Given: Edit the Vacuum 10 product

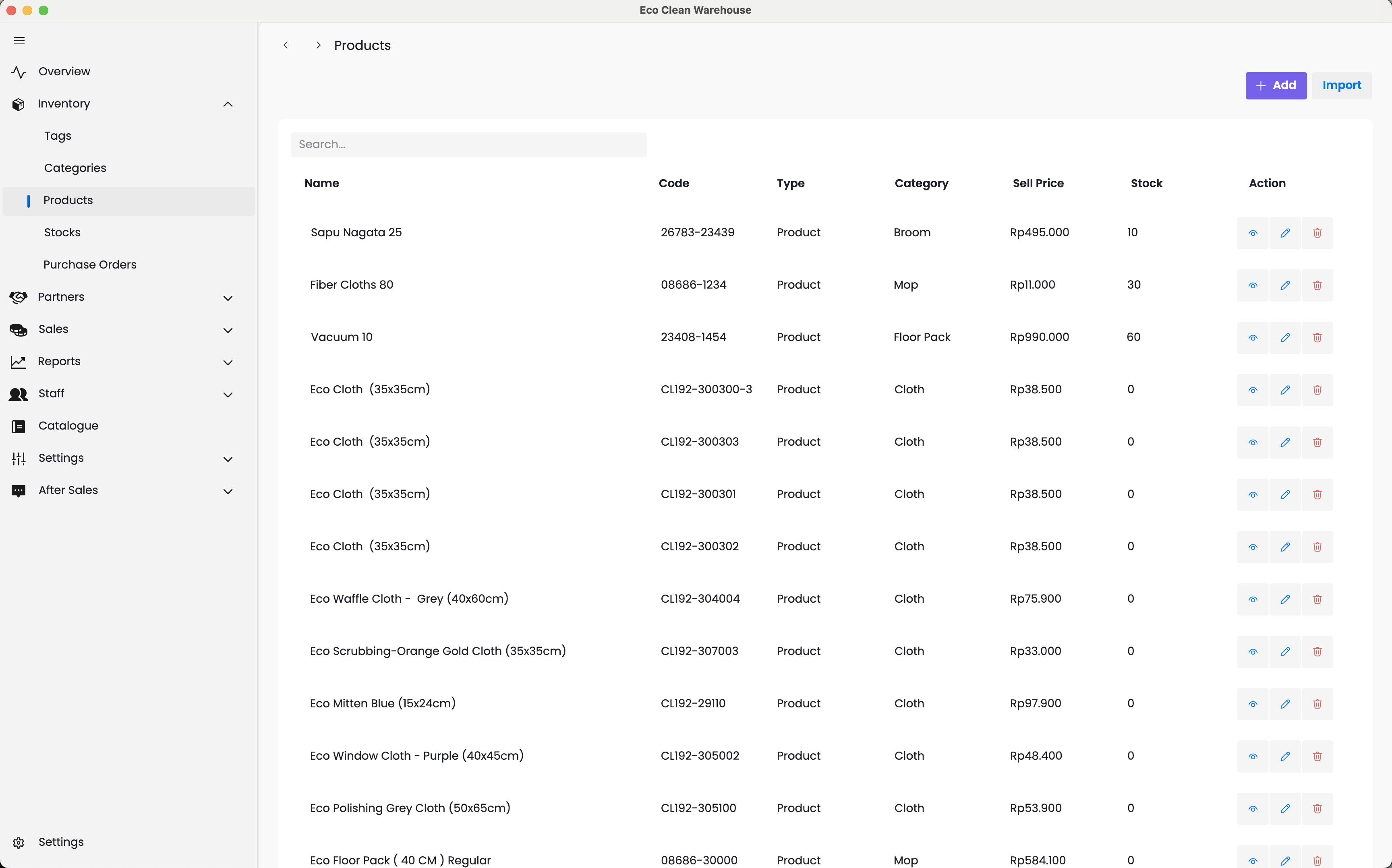Looking at the screenshot, I should (x=1285, y=337).
